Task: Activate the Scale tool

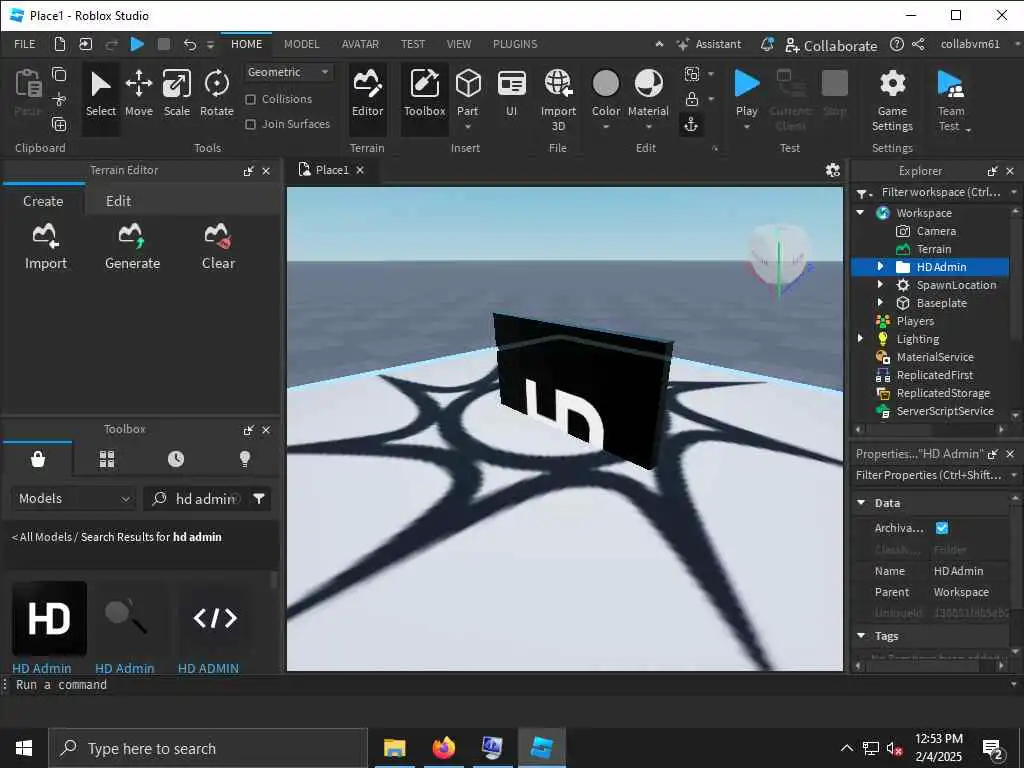Action: (176, 94)
